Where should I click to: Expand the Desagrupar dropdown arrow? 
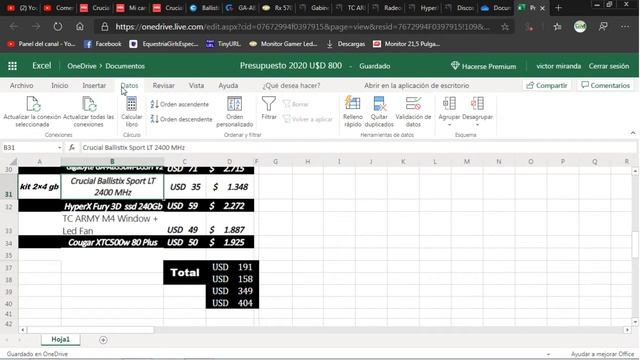477,125
